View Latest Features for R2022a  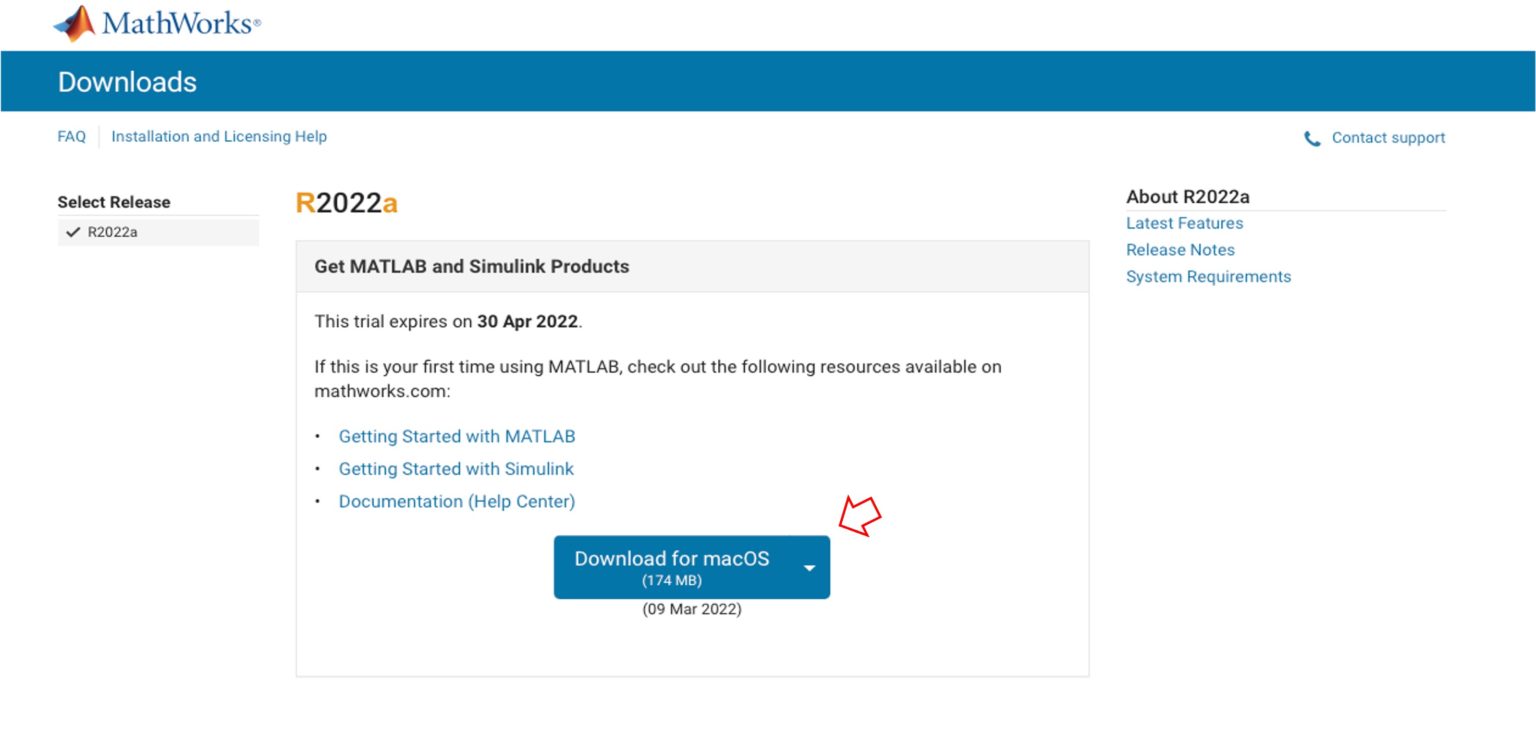1184,223
